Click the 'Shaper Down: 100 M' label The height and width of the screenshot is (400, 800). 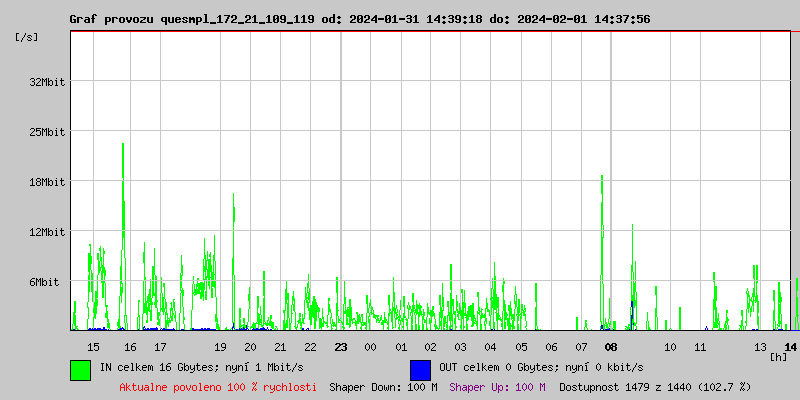(383, 387)
